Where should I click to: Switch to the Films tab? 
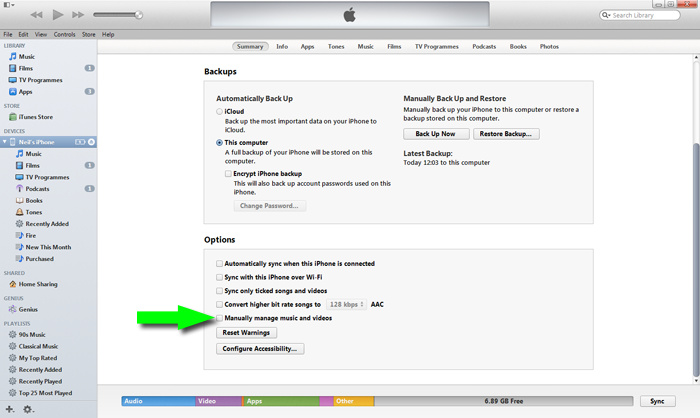coord(394,46)
